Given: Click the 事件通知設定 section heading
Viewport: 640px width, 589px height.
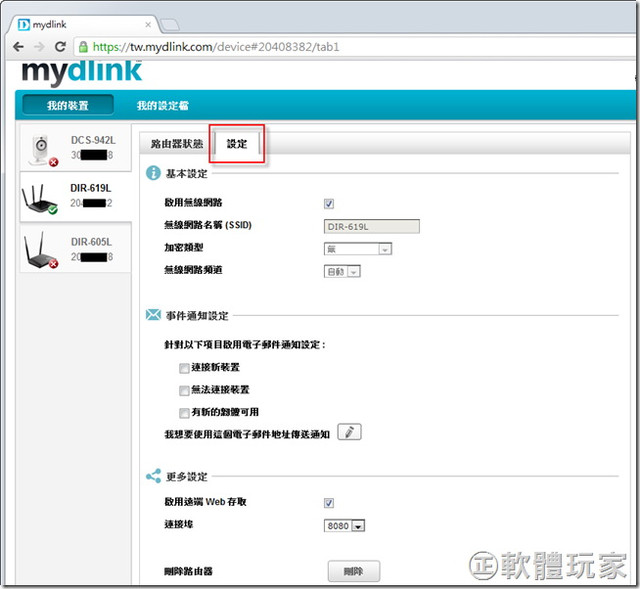Looking at the screenshot, I should pyautogui.click(x=197, y=316).
